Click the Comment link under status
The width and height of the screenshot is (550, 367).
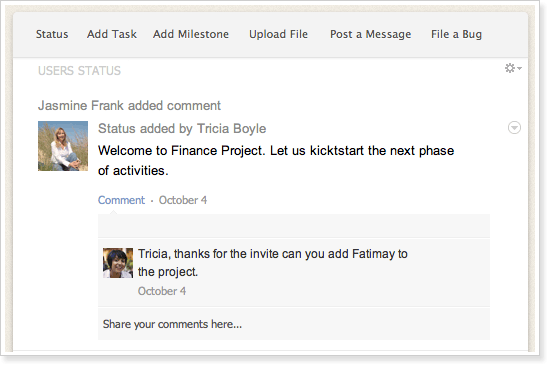coord(121,200)
